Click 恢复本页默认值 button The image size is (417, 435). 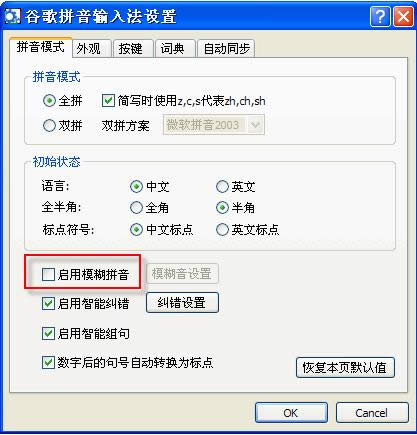345,367
